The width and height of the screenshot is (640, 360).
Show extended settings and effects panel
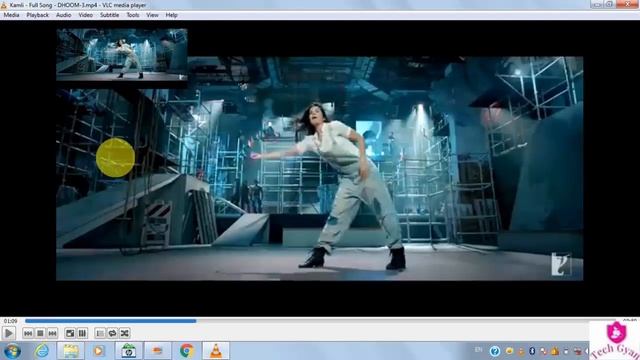[82, 333]
